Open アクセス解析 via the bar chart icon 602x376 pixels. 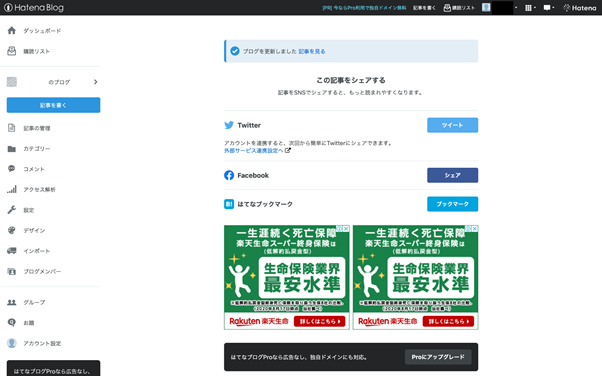[x=12, y=189]
